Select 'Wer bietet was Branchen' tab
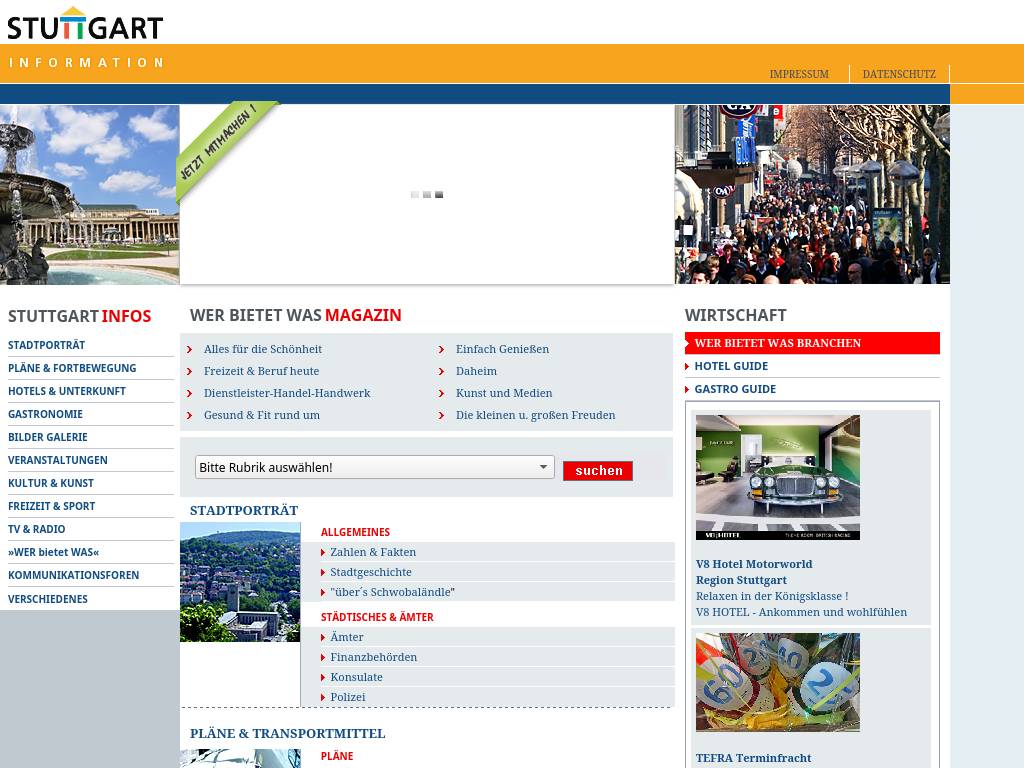Viewport: 1024px width, 768px height. [777, 343]
